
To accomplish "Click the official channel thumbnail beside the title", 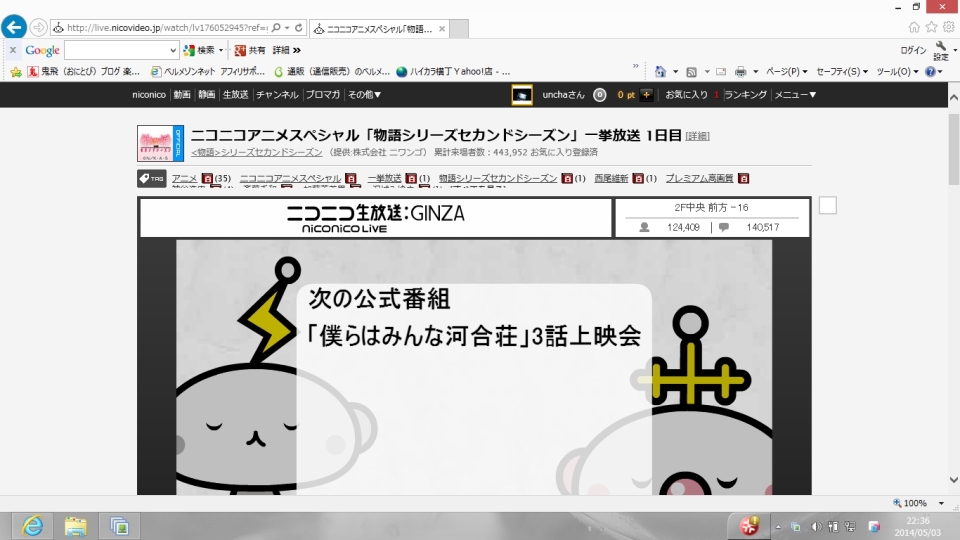I will pyautogui.click(x=160, y=143).
